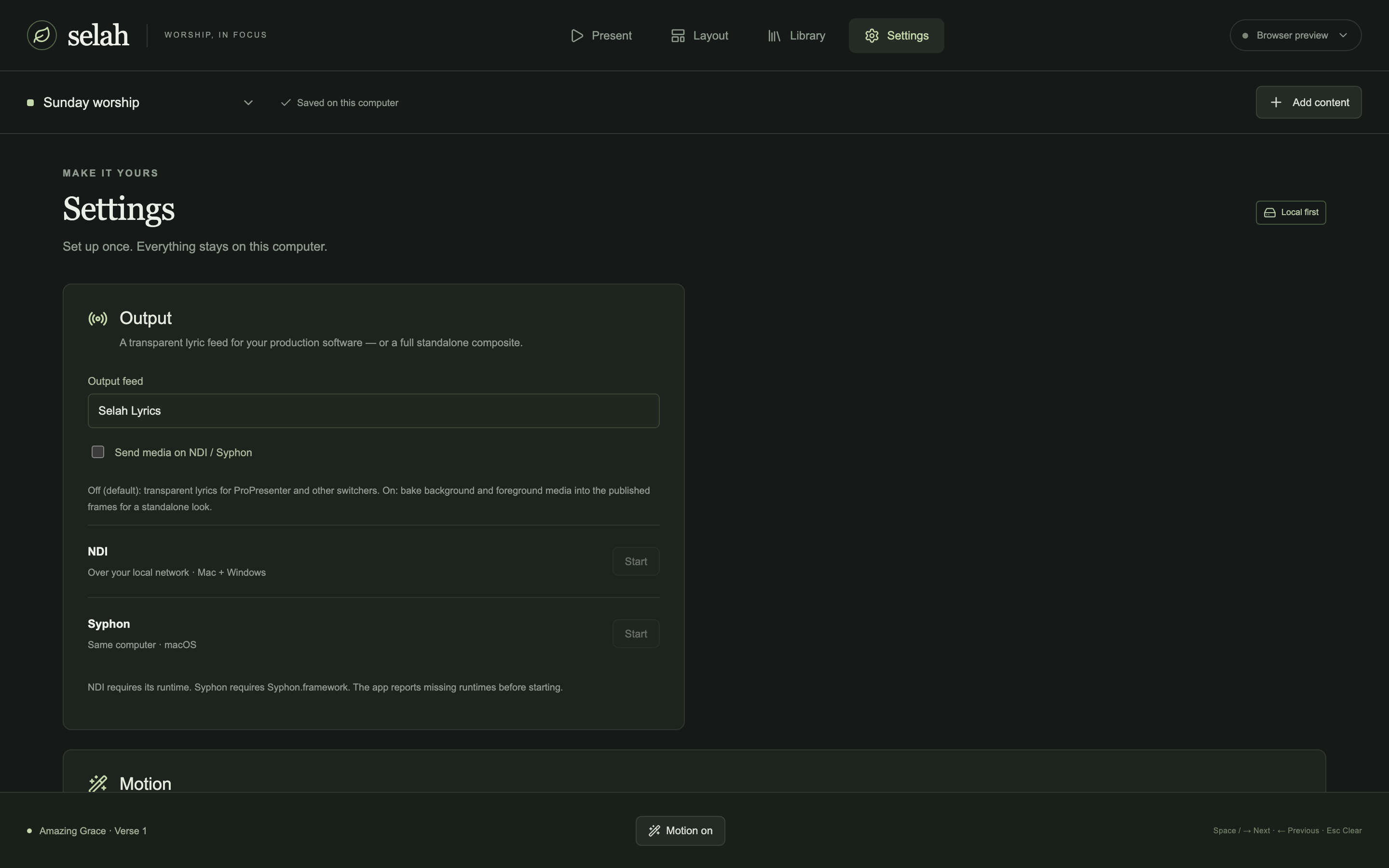
Task: Start the Syphon output
Action: point(636,634)
